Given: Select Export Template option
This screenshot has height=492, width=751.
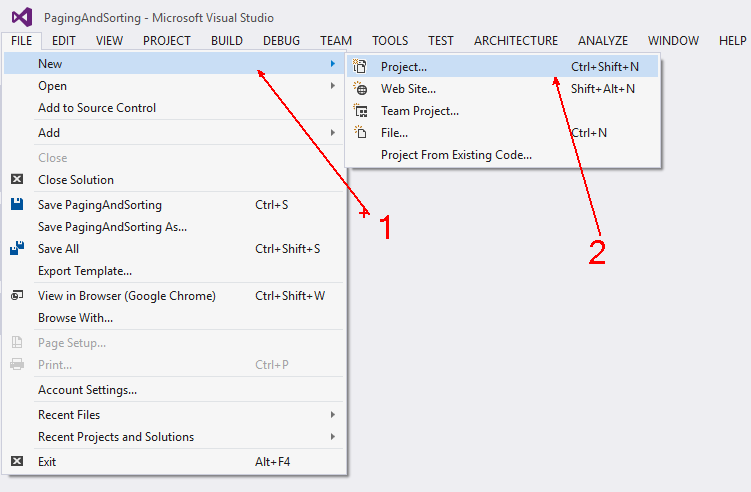Looking at the screenshot, I should pyautogui.click(x=85, y=270).
